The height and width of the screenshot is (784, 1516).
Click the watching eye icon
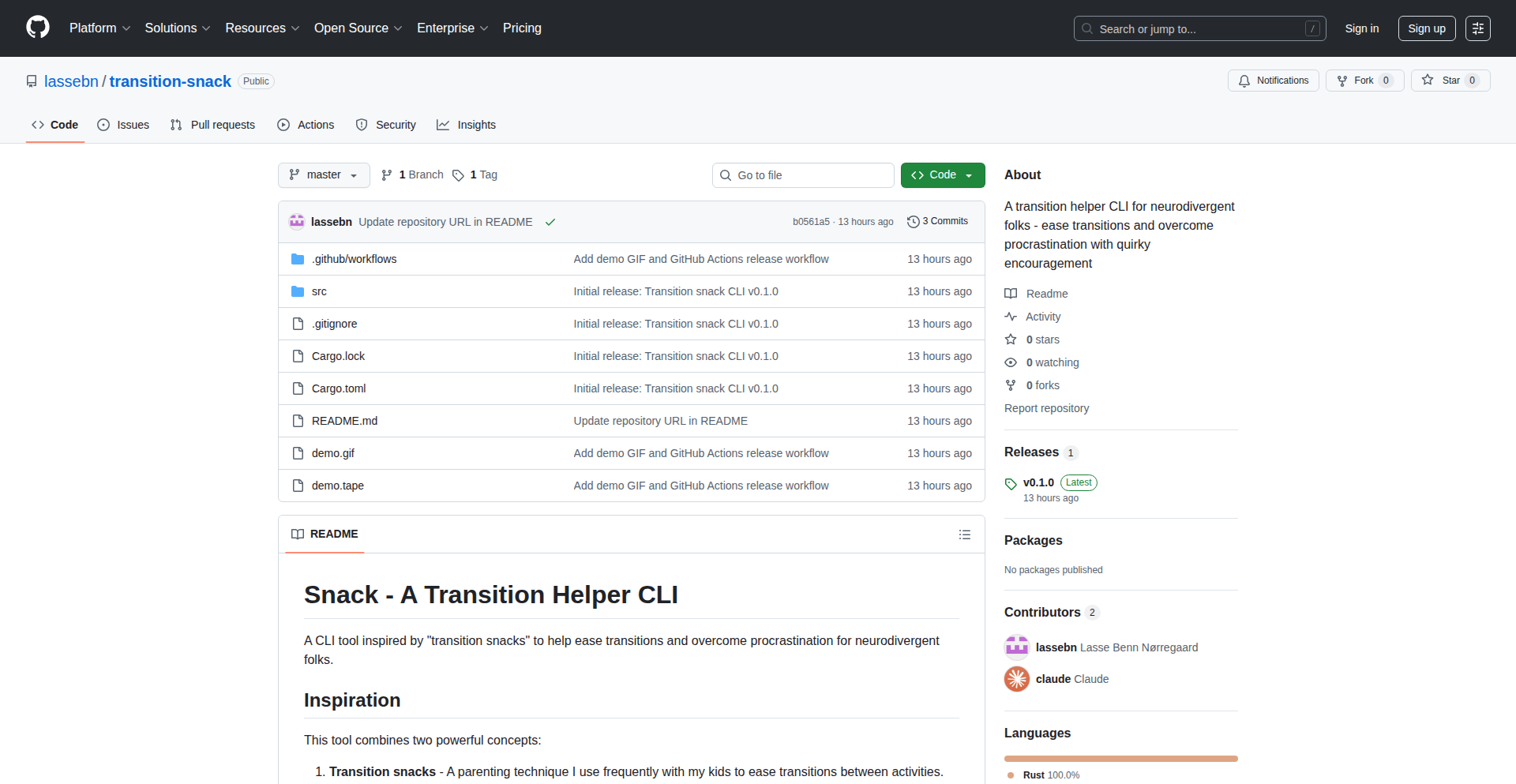click(1011, 362)
